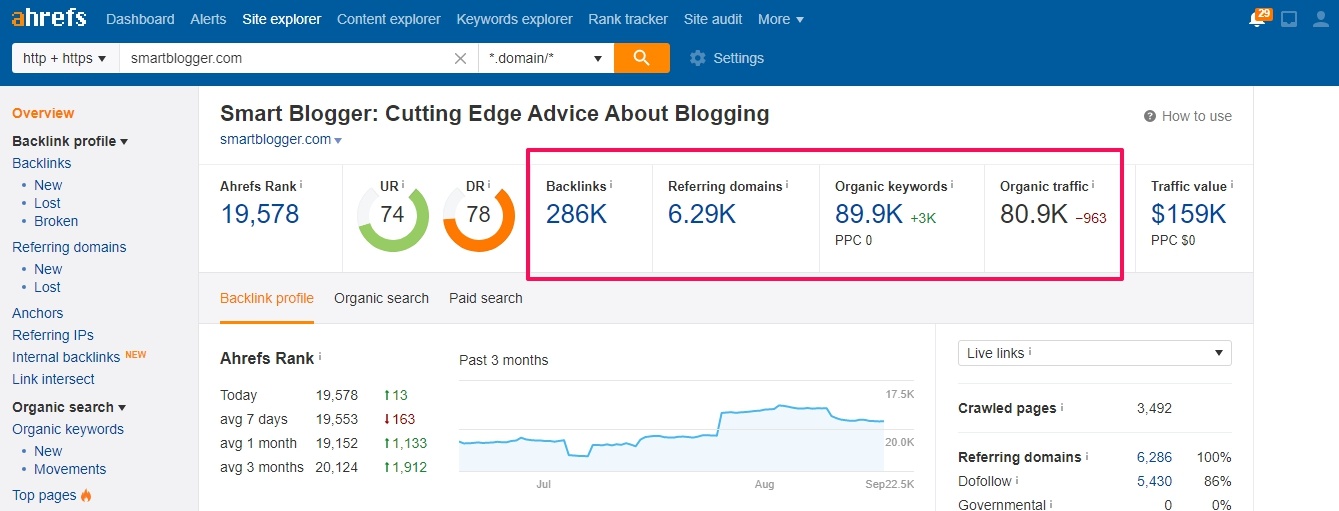Click the UR 74 donut gauge
The height and width of the screenshot is (511, 1339).
pyautogui.click(x=393, y=215)
